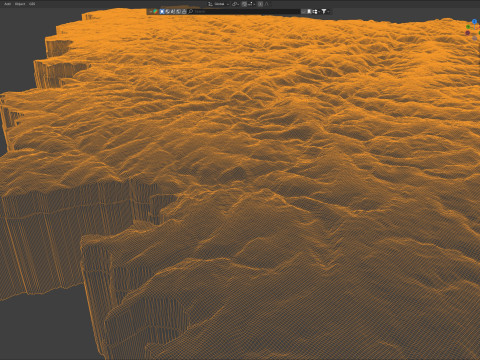The width and height of the screenshot is (480, 360).
Task: Open the proportional editing falloff menu
Action: pyautogui.click(x=267, y=4)
